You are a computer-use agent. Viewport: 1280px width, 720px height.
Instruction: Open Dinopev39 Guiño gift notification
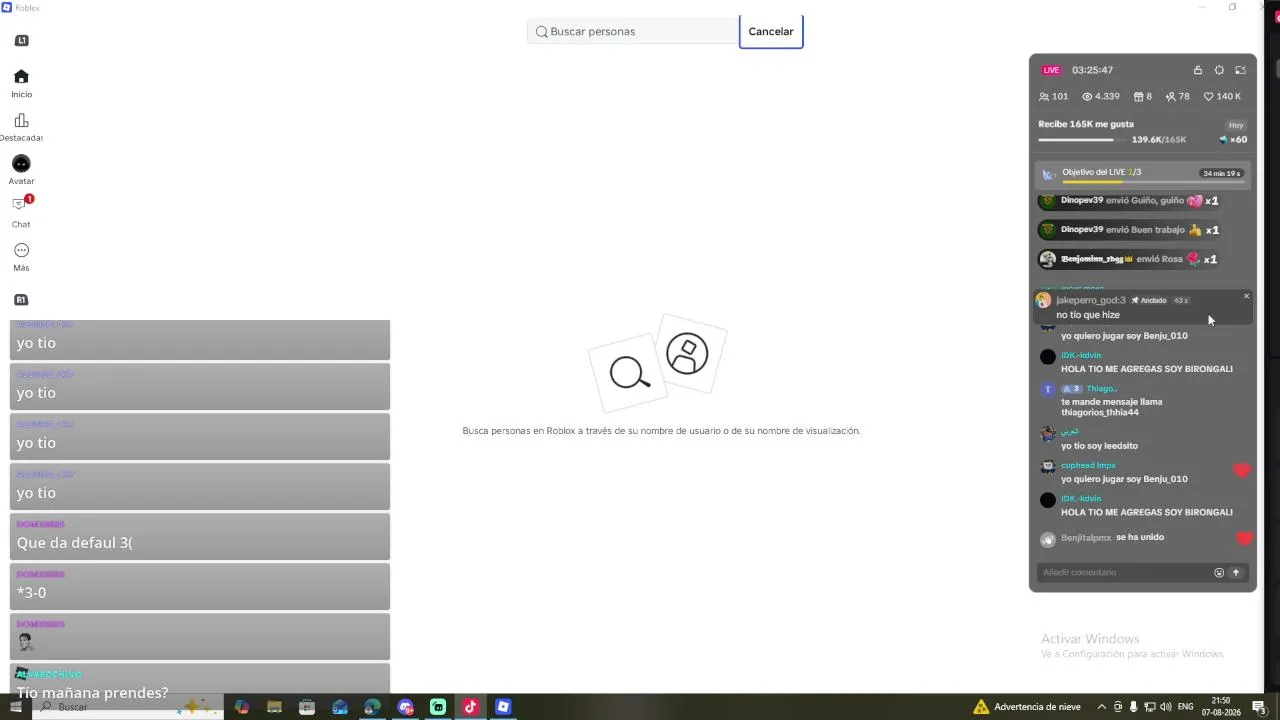click(1129, 201)
